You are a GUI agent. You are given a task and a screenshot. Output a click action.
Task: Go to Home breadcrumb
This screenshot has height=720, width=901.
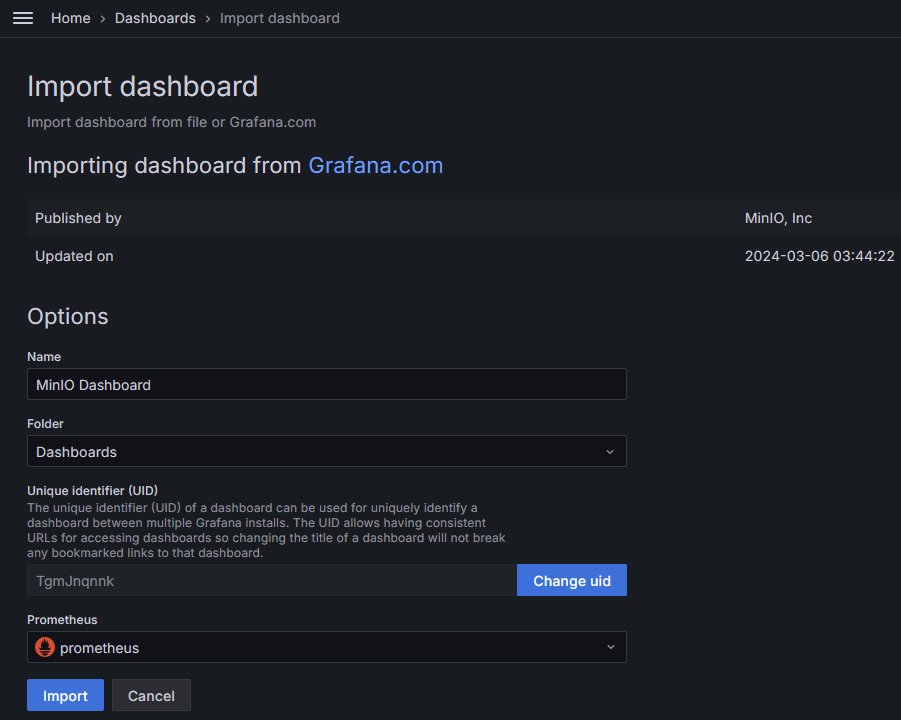point(71,18)
